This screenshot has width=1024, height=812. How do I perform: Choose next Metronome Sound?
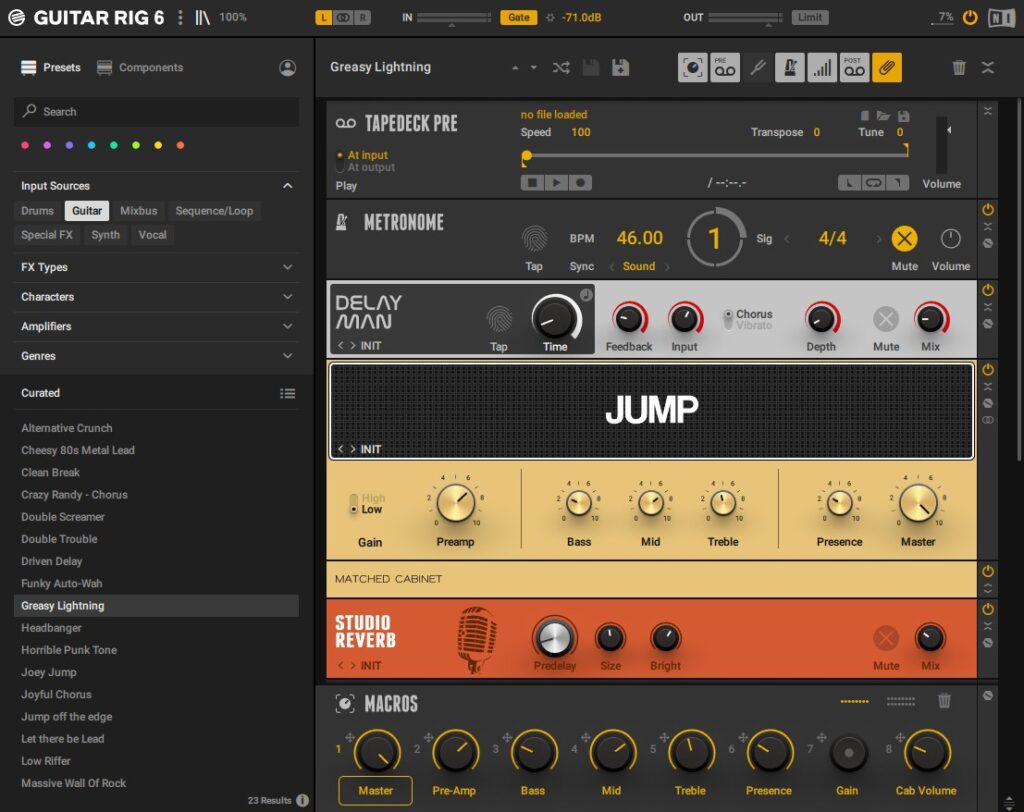(x=667, y=267)
